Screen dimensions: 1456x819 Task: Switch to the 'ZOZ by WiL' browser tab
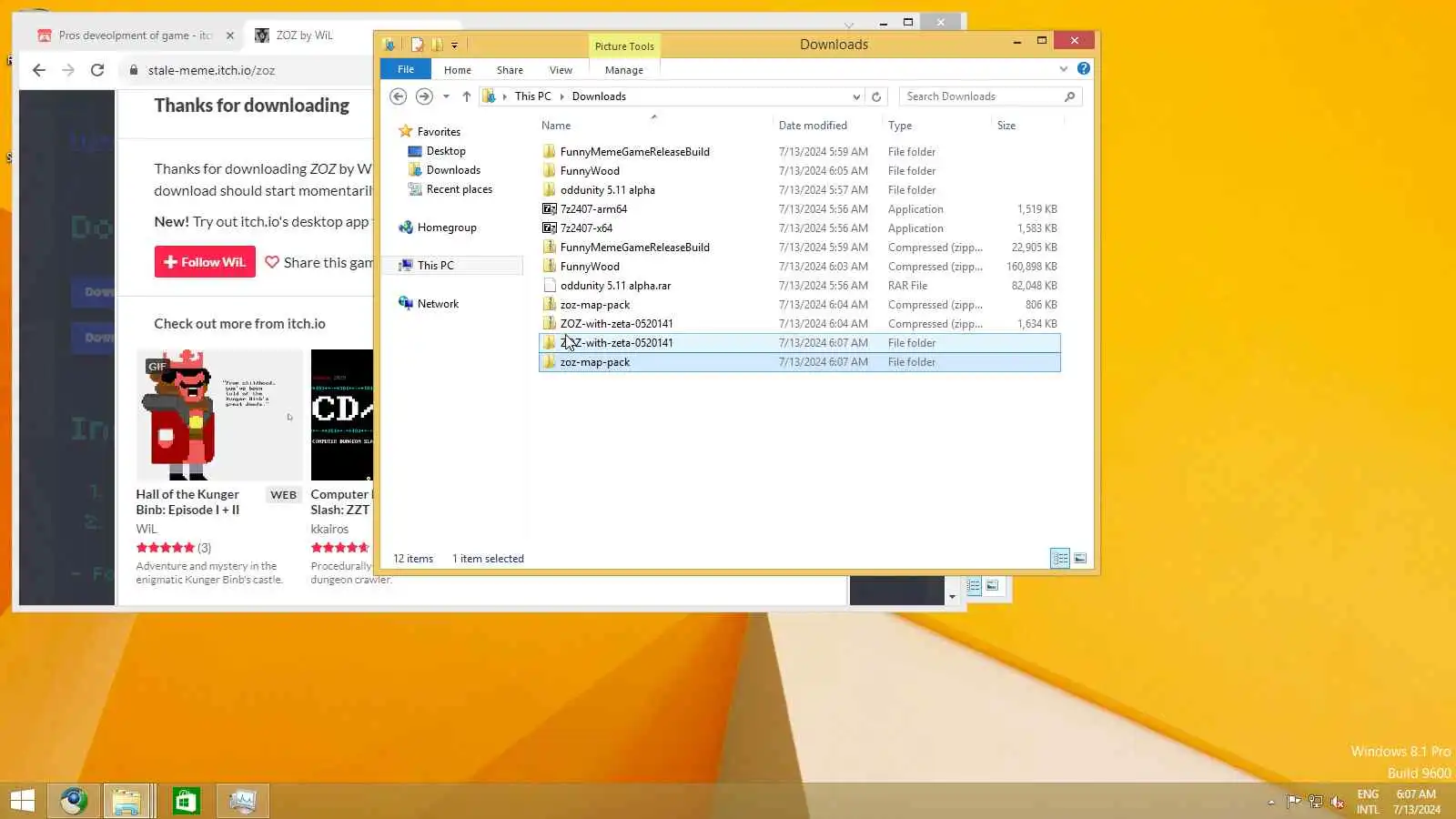(305, 35)
